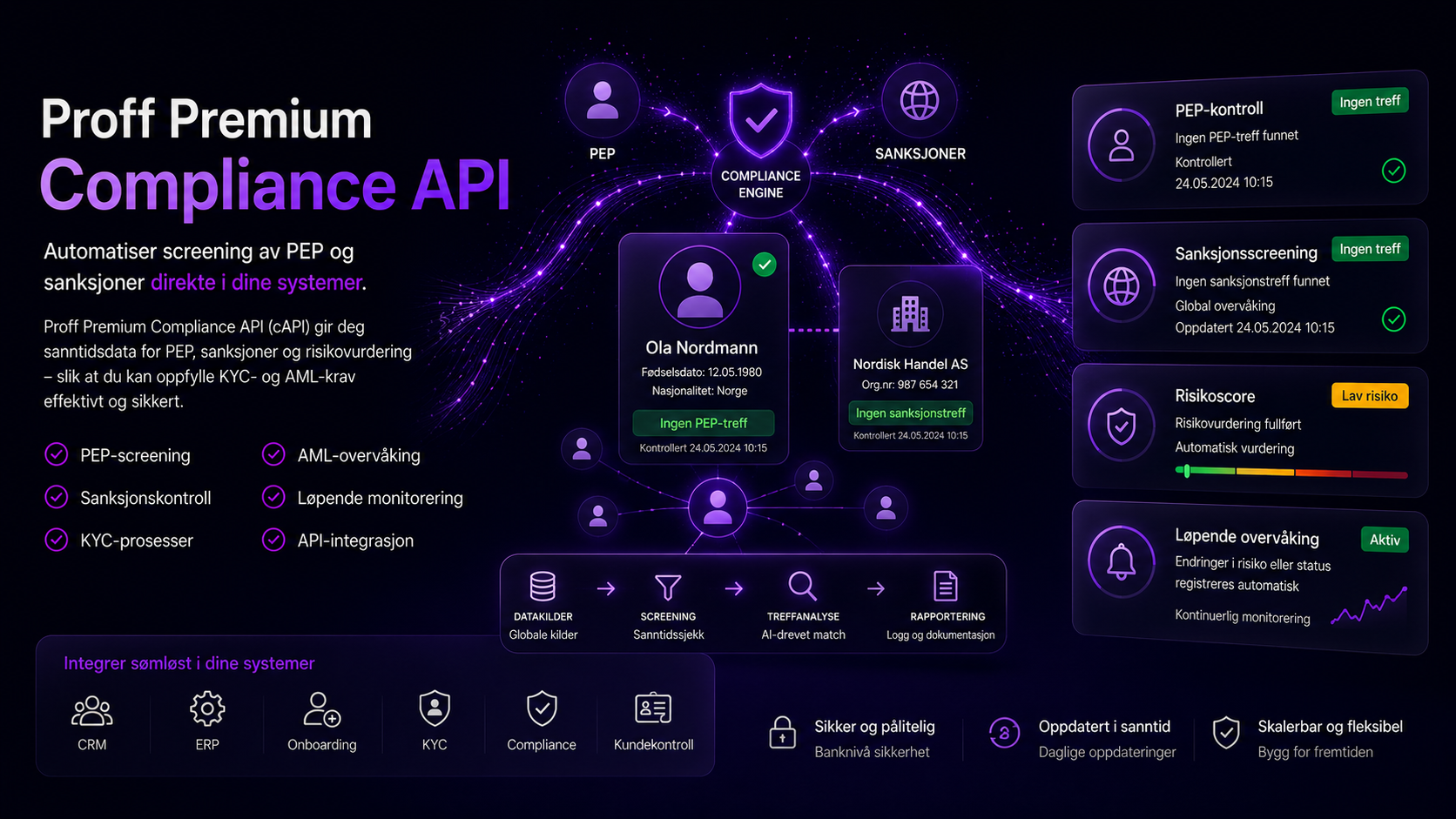Click the "Ola Nordmann" name
The image size is (1456, 819).
702,347
